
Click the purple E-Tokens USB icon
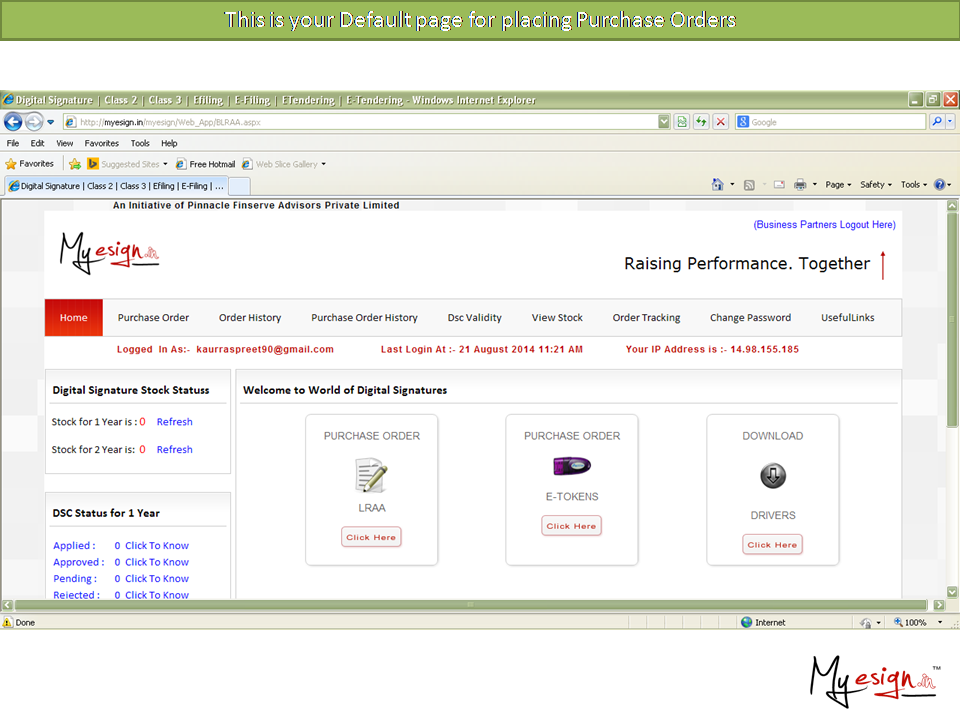click(x=571, y=466)
